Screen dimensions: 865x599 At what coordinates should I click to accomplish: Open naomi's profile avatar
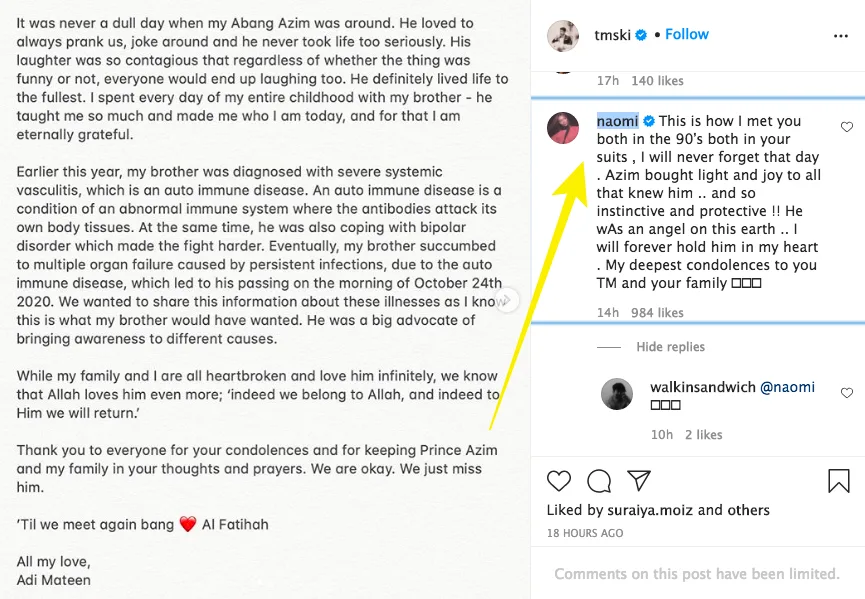pyautogui.click(x=563, y=128)
